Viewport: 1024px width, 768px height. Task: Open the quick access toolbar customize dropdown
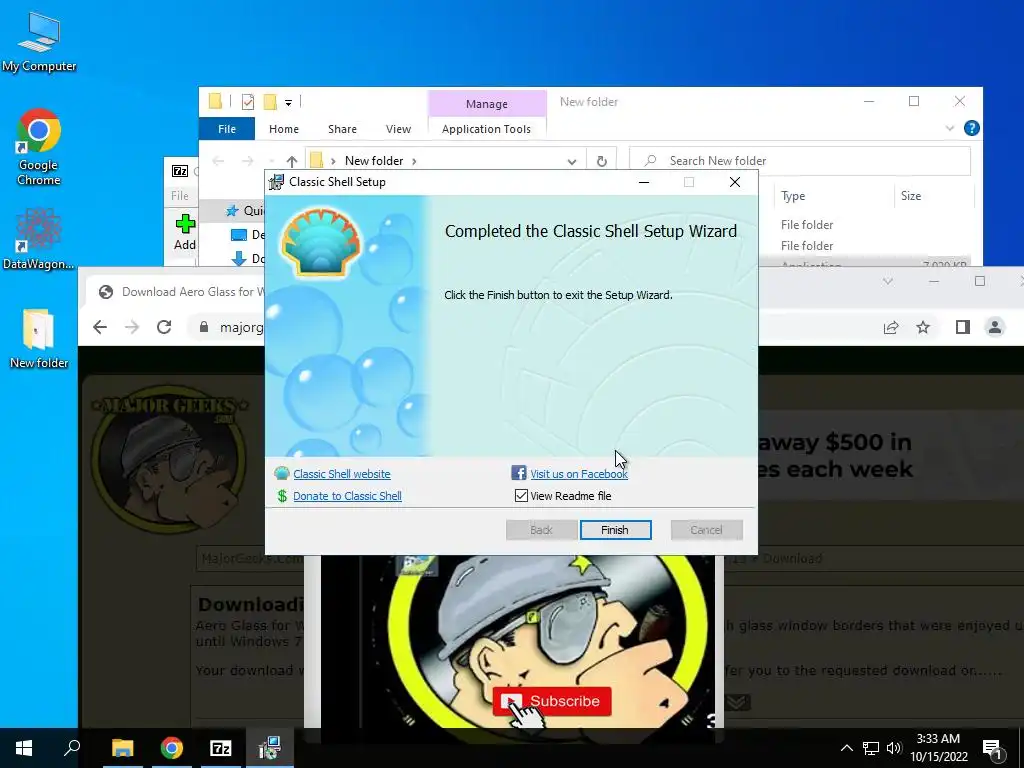(x=288, y=103)
